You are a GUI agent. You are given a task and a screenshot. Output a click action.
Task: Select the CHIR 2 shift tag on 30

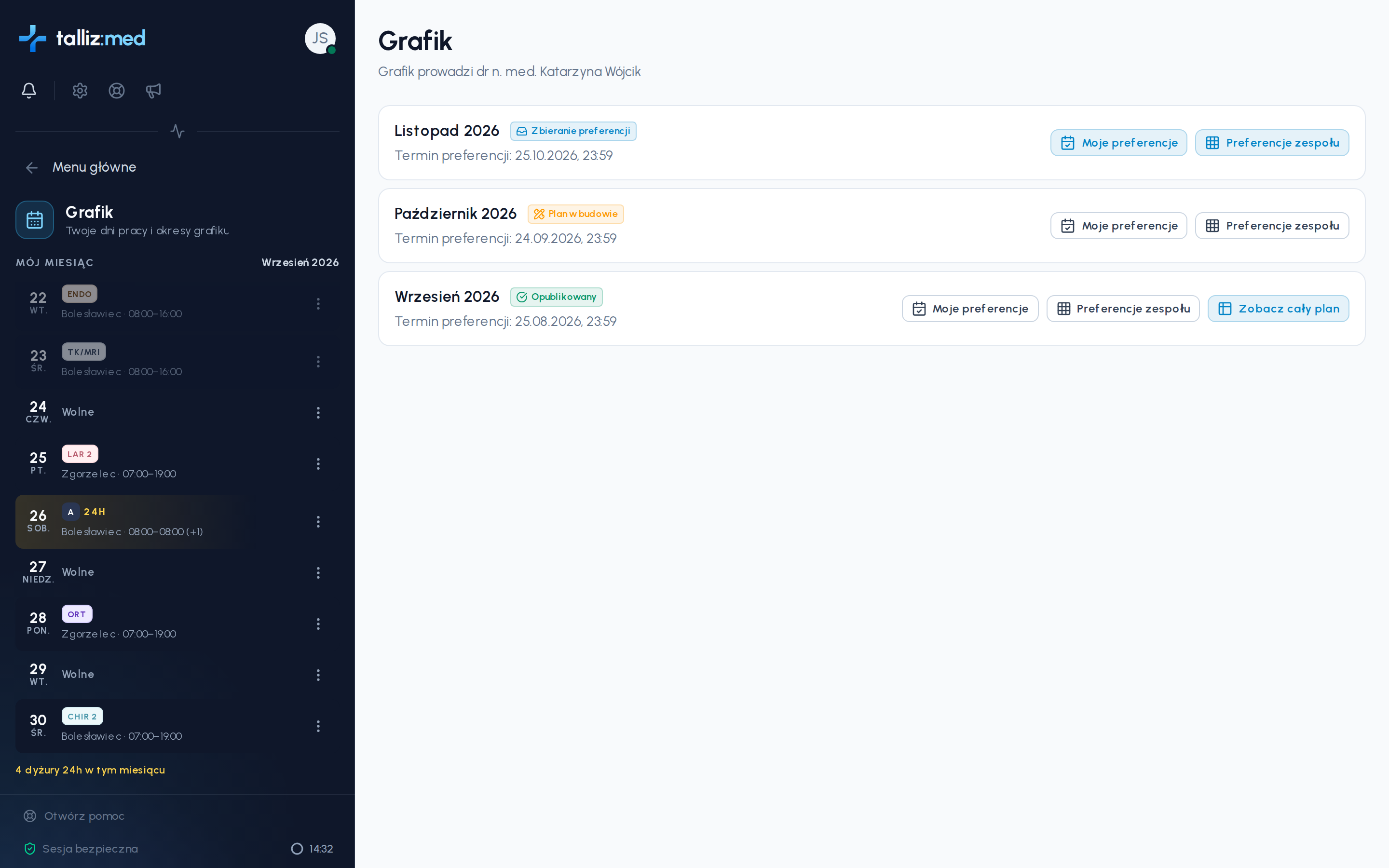82,717
